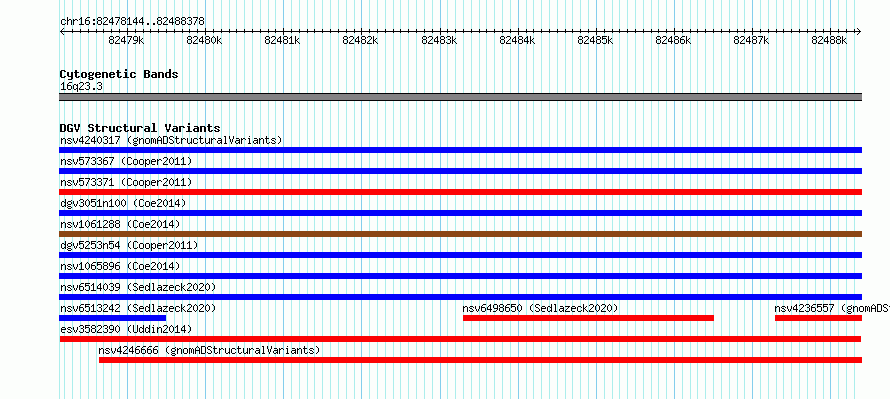Click the short blue nsv6513242 bar
This screenshot has height=399, width=890.
coord(112,318)
